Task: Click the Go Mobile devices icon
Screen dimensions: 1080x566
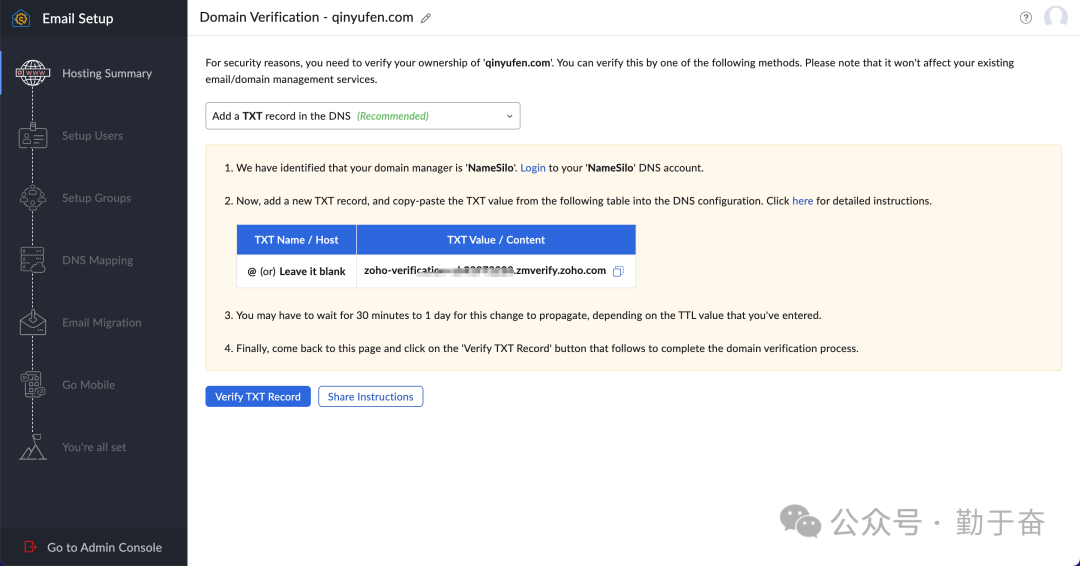Action: (x=33, y=385)
